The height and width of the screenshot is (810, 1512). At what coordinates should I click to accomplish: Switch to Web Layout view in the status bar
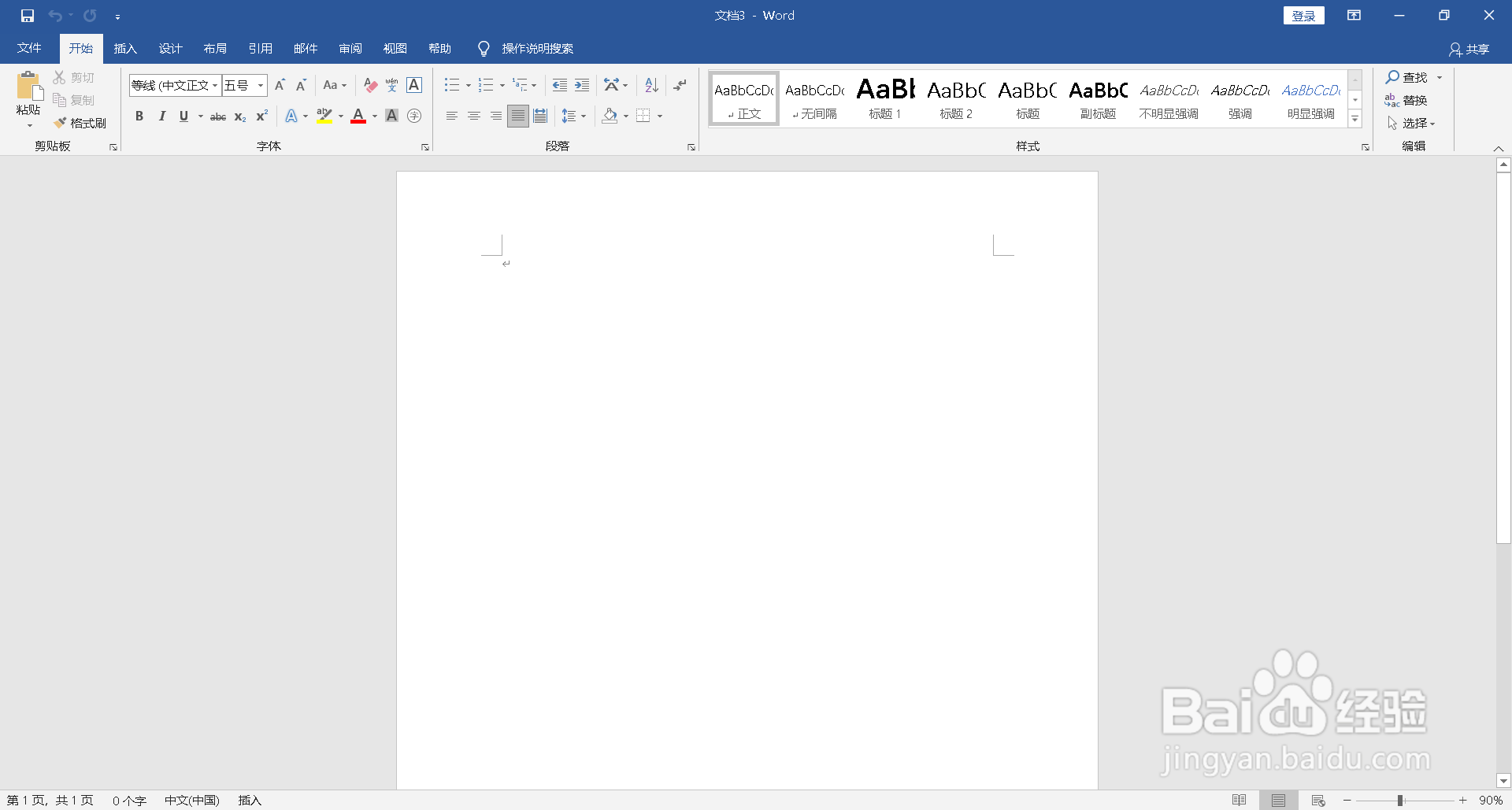tap(1318, 801)
